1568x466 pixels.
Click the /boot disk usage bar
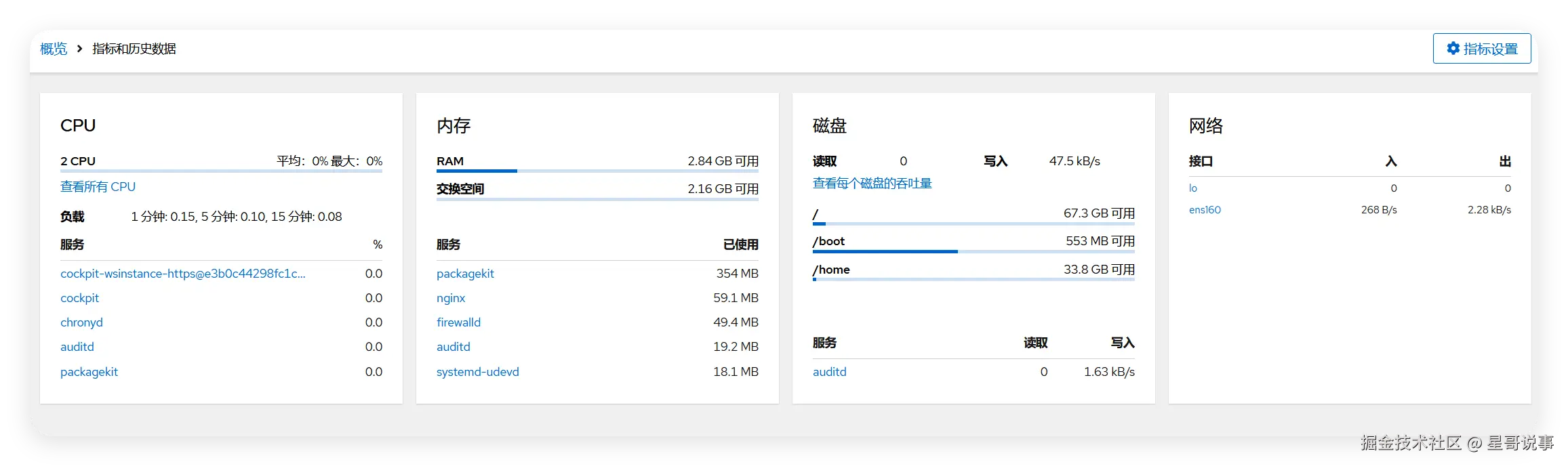coord(973,251)
